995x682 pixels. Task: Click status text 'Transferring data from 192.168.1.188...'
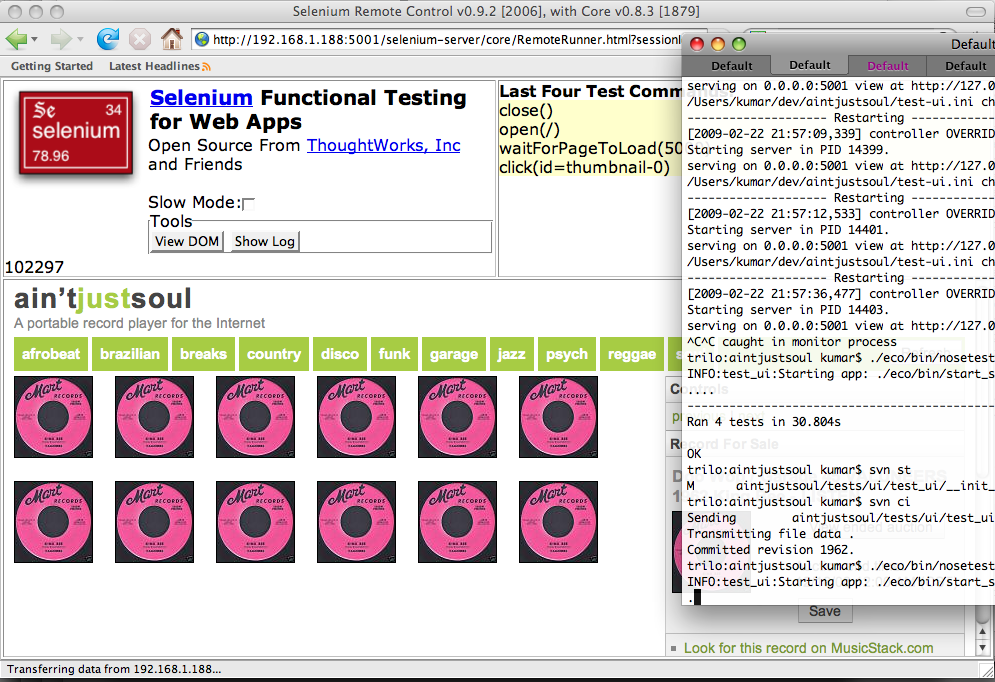coord(114,669)
